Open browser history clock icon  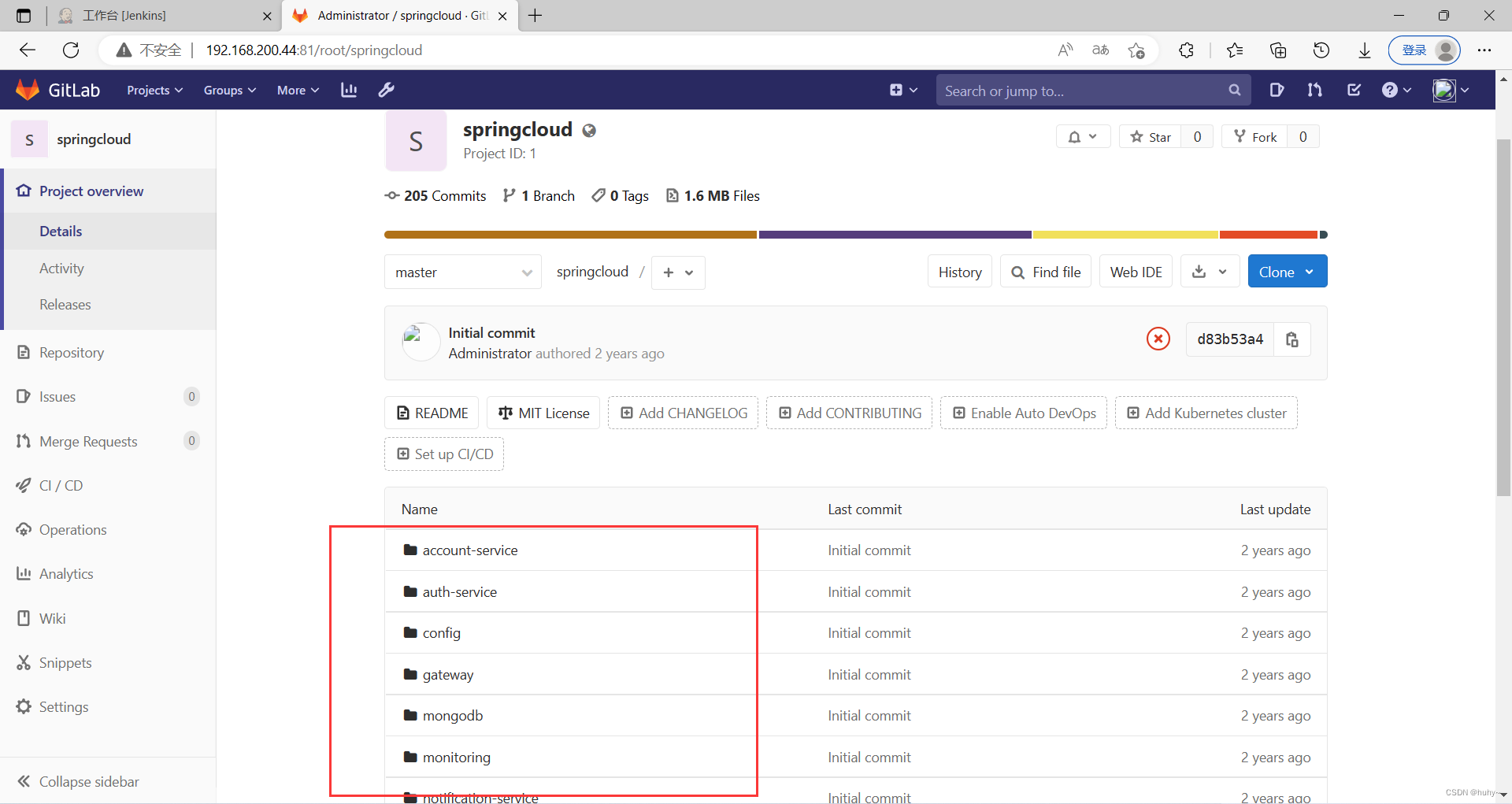1321,50
